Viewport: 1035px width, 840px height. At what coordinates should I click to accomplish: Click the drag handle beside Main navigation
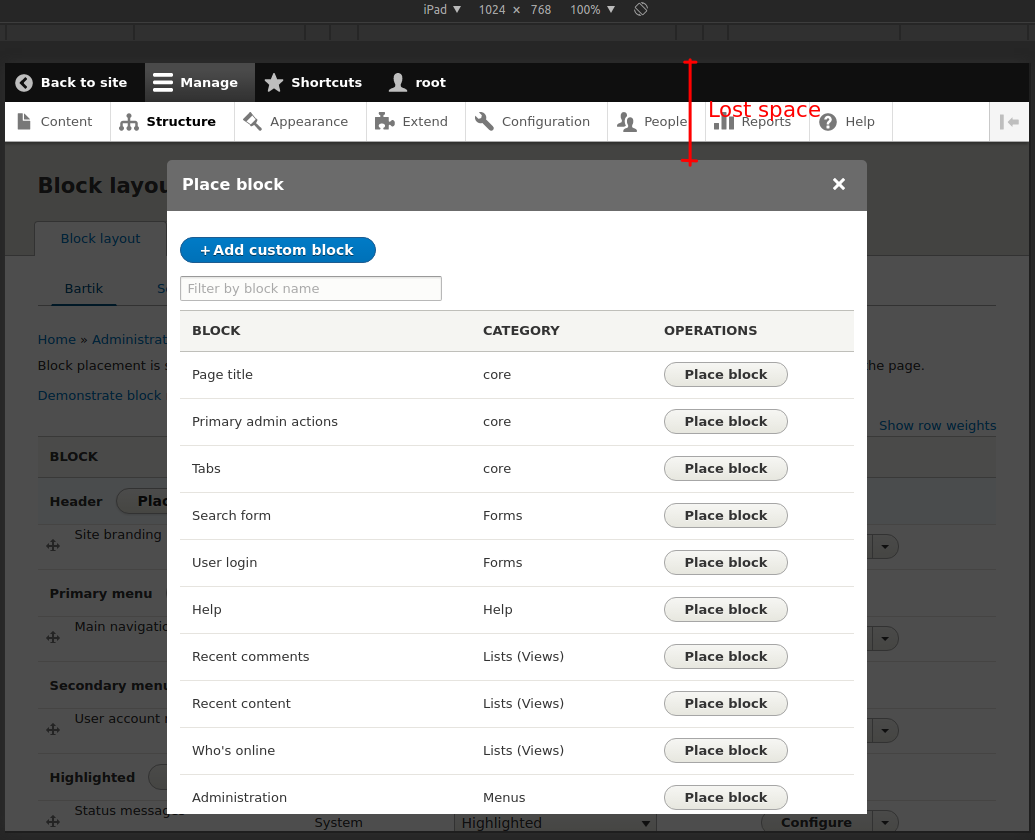click(x=53, y=637)
